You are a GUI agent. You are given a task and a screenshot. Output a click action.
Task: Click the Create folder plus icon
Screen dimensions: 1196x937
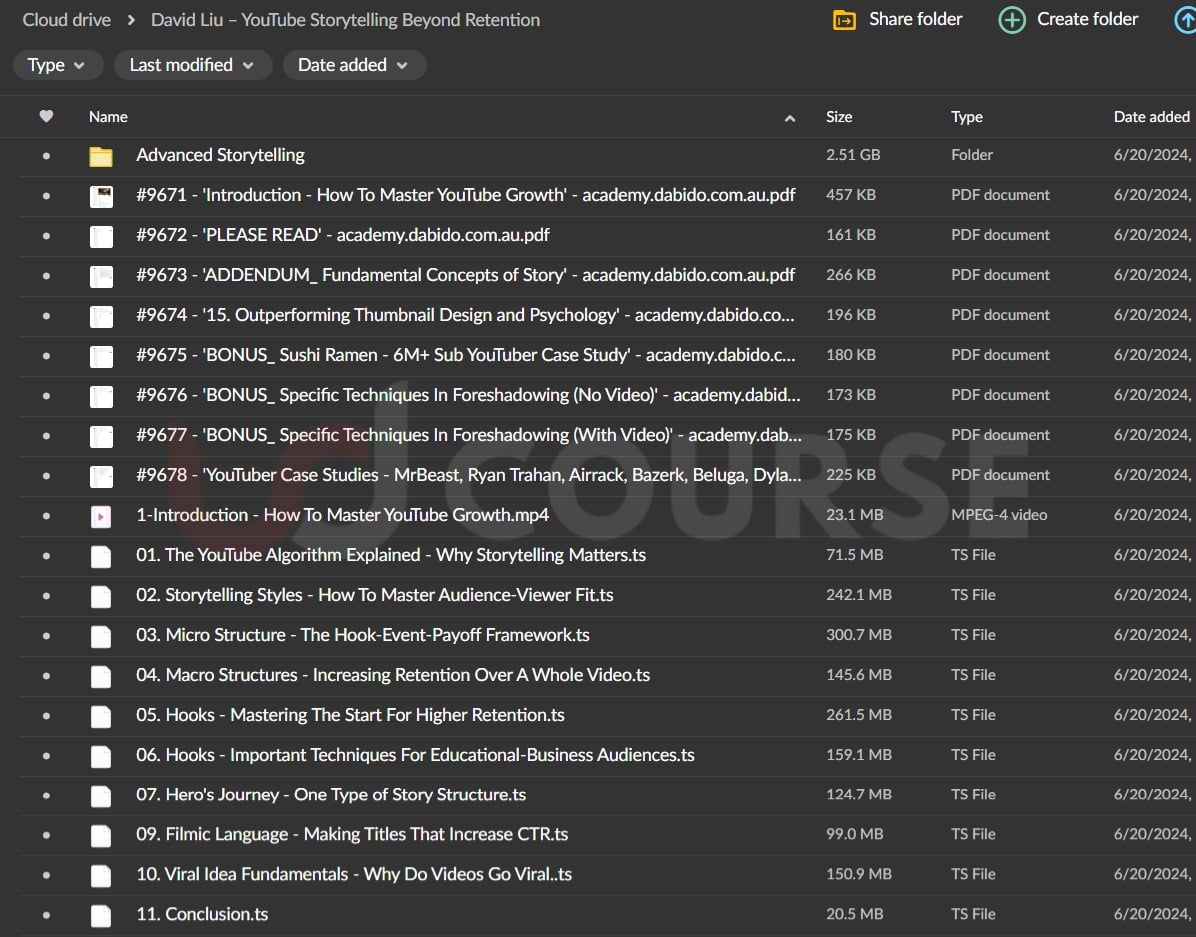tap(1012, 20)
